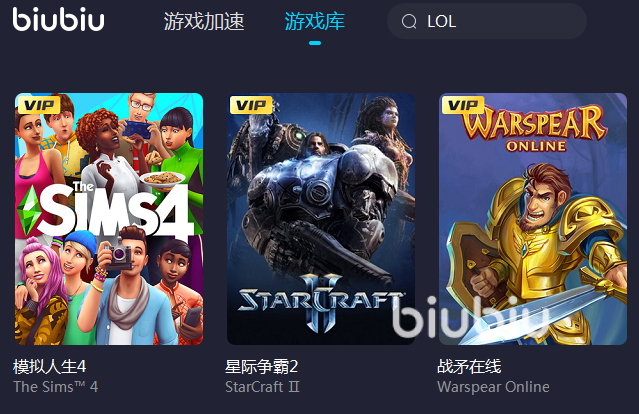Click the StarCraft II logo on cover art
The width and height of the screenshot is (639, 414).
pos(320,302)
